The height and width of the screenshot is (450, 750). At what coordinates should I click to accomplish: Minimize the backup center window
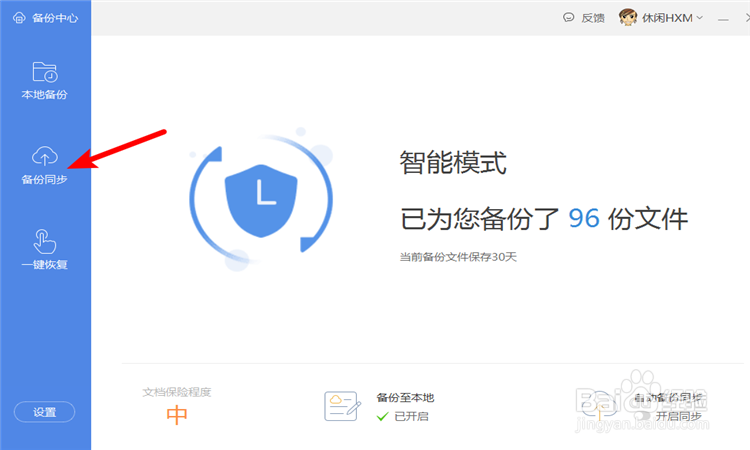(723, 19)
